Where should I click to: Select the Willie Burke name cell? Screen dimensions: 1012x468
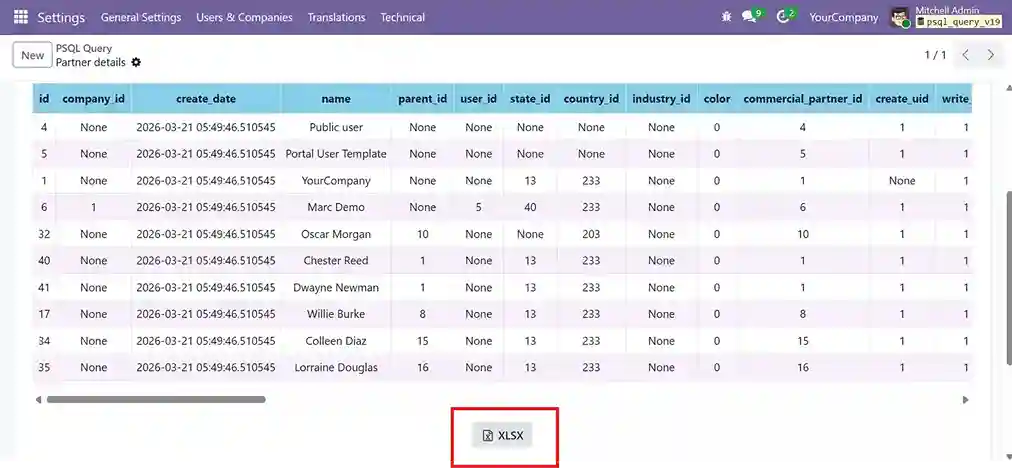(x=336, y=314)
